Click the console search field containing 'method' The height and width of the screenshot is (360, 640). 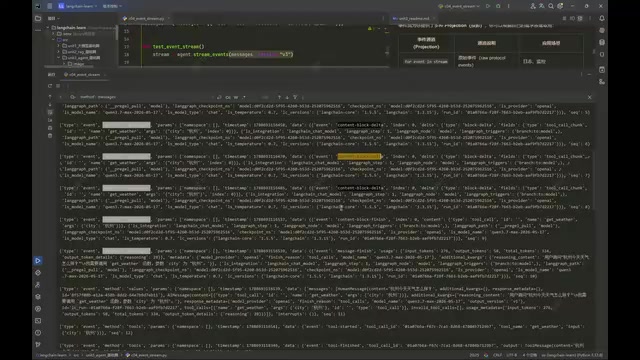pos(143,97)
